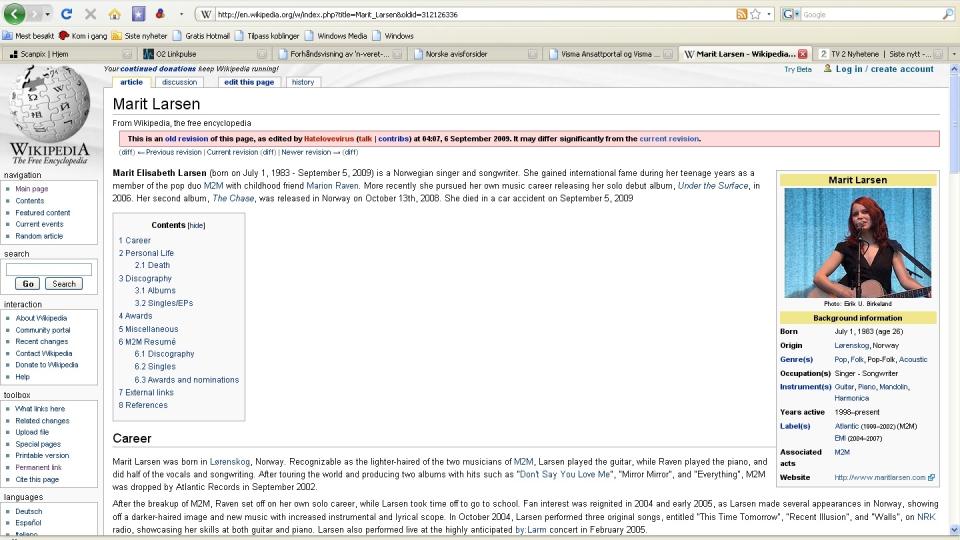
Task: Click Recent changes in the sidebar
Action: pos(42,341)
